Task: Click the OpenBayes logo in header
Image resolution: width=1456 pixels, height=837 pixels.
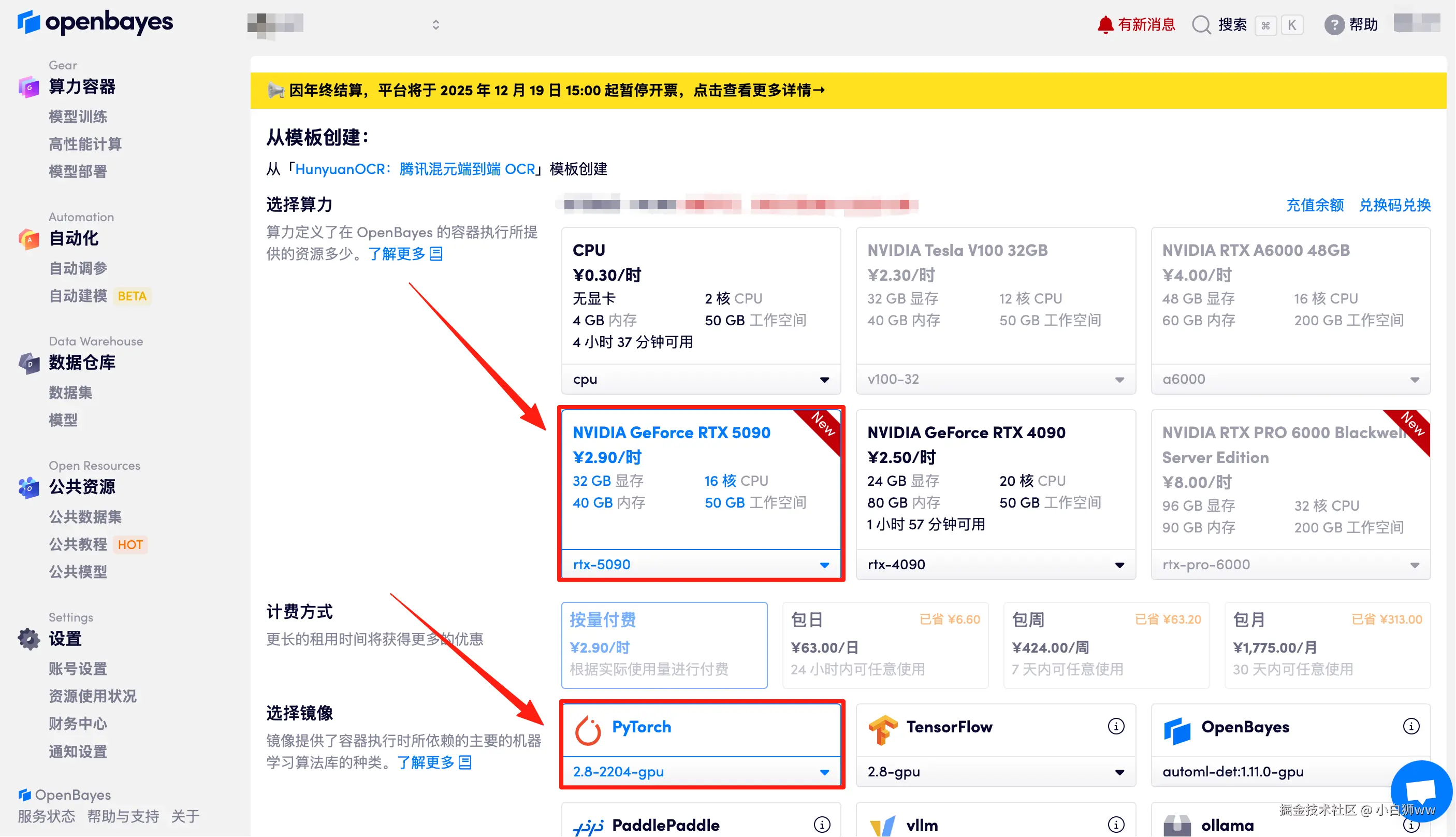Action: coord(95,23)
